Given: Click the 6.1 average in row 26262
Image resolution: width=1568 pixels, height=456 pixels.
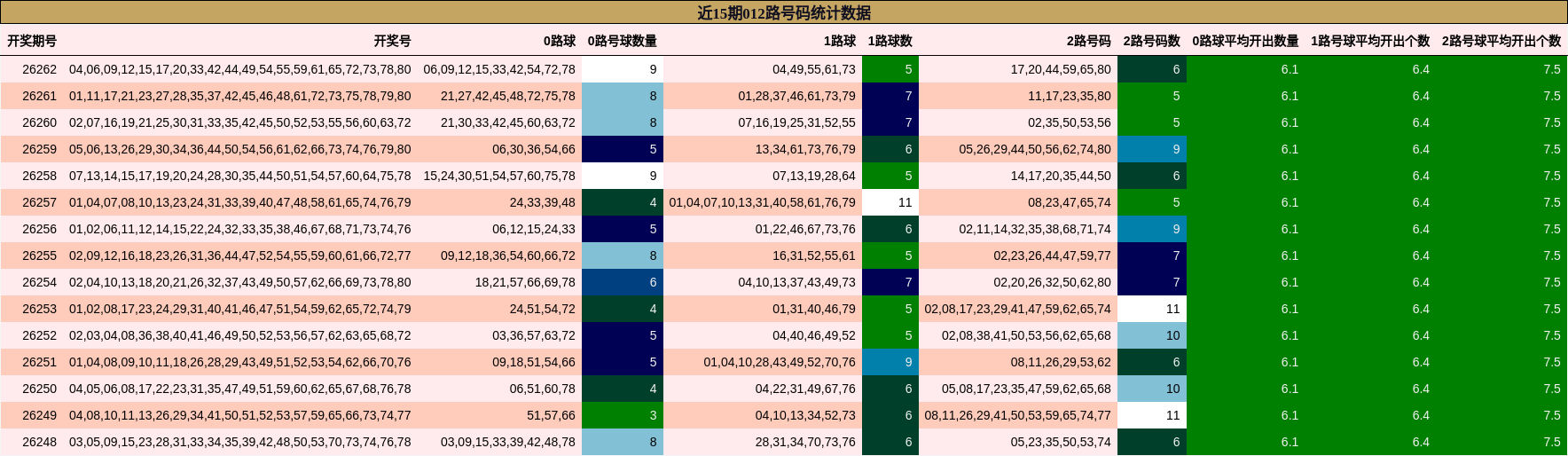Looking at the screenshot, I should (1290, 69).
